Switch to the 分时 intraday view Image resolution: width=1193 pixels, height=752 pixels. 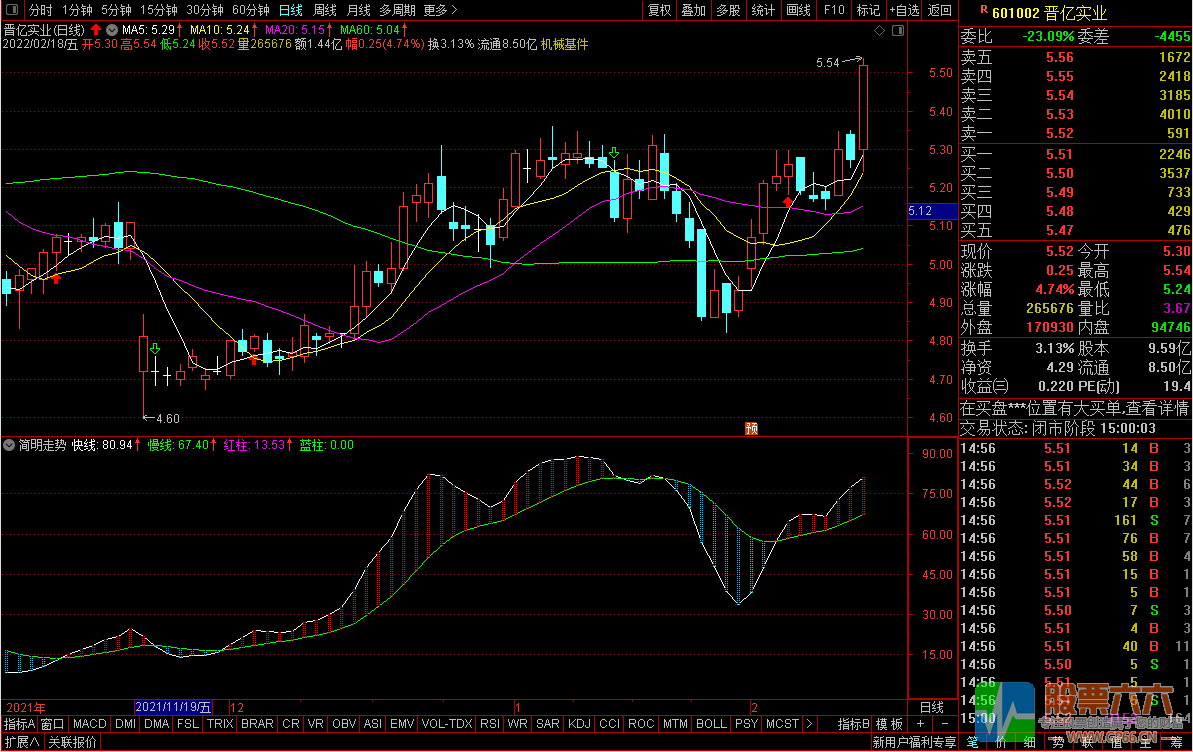(x=40, y=10)
